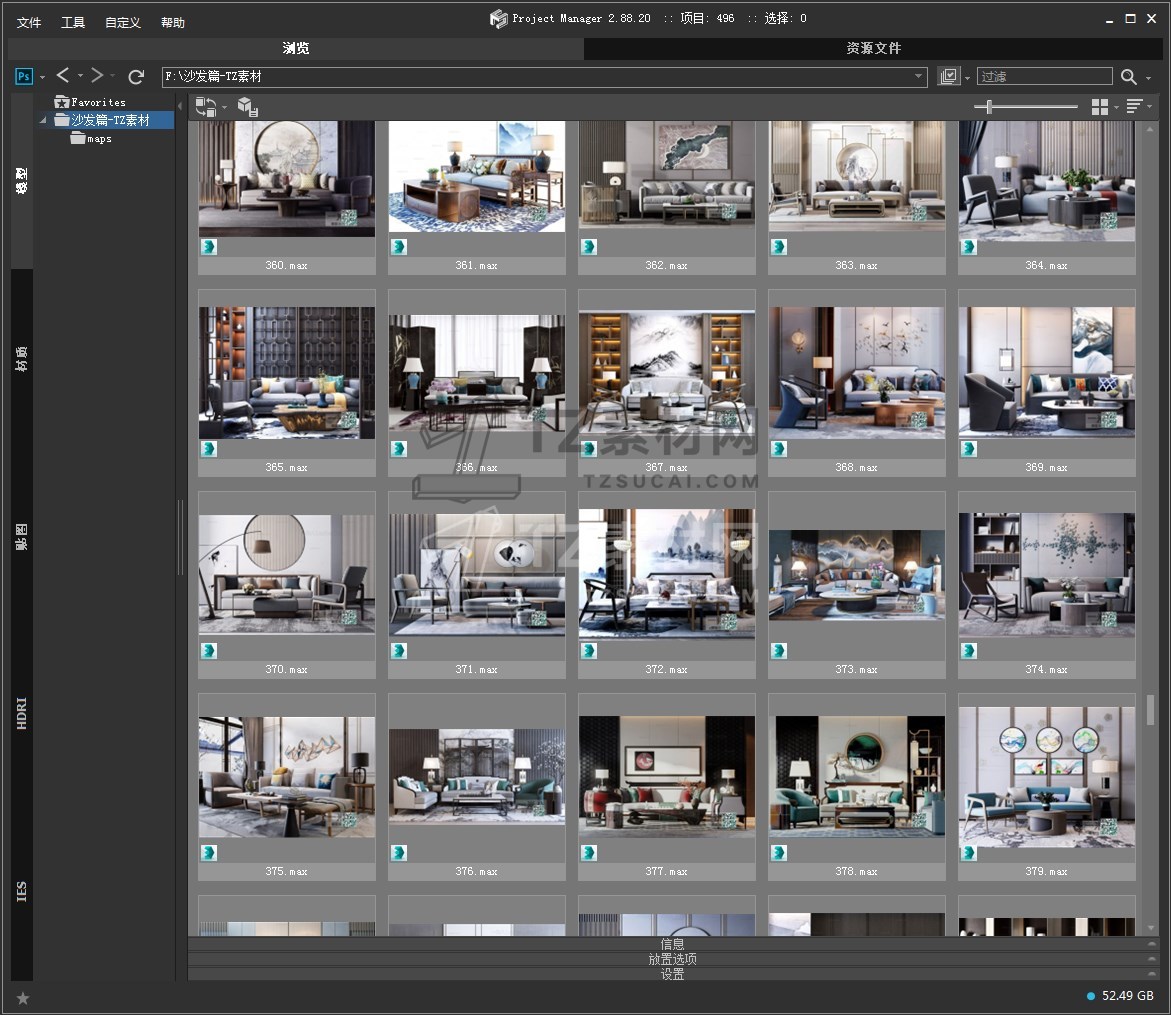This screenshot has width=1171, height=1015.
Task: Refresh the current folder listing
Action: pyautogui.click(x=136, y=76)
